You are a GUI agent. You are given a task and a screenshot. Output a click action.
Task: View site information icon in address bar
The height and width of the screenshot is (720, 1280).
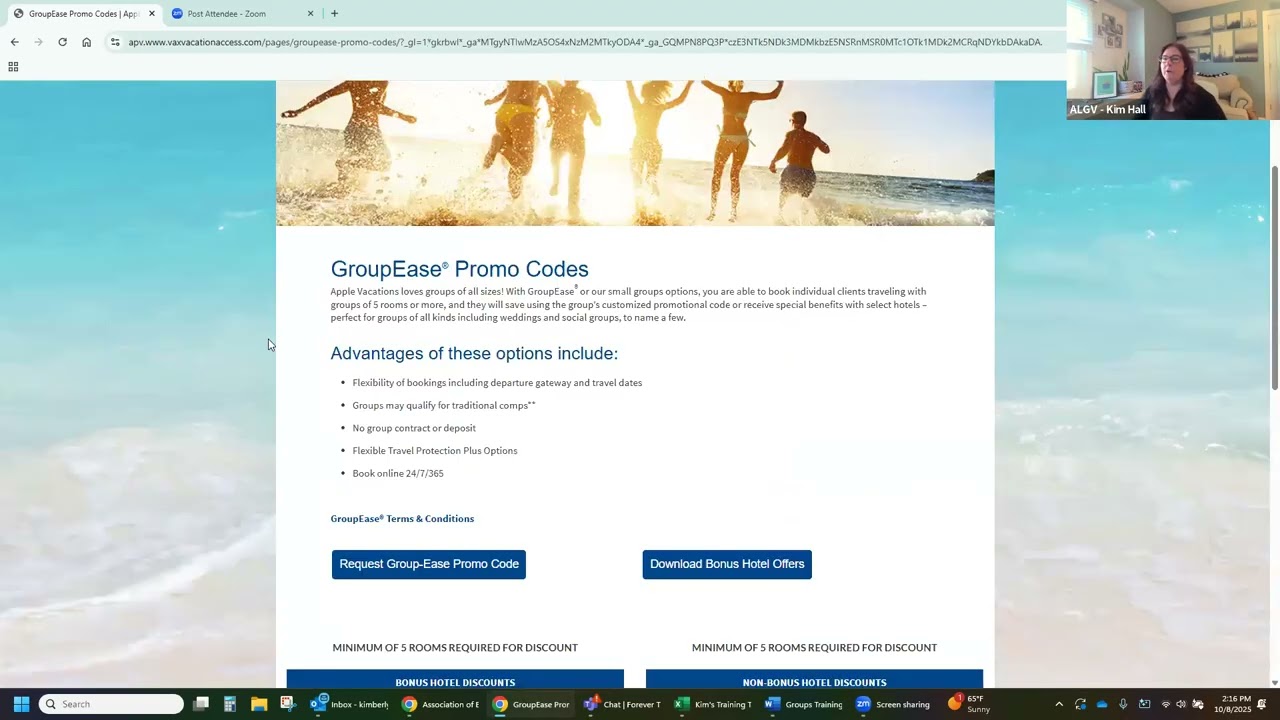tap(115, 42)
